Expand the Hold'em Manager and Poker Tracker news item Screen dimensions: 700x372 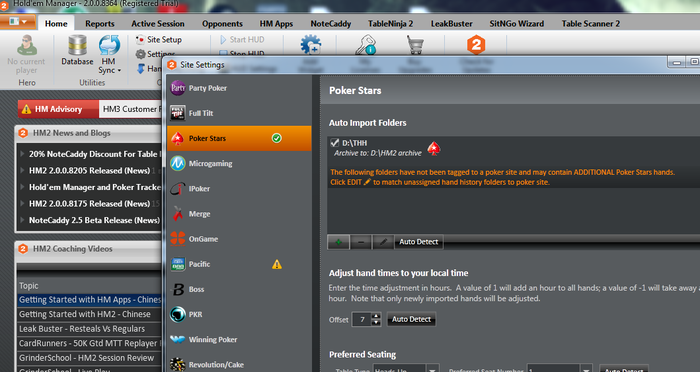point(22,187)
